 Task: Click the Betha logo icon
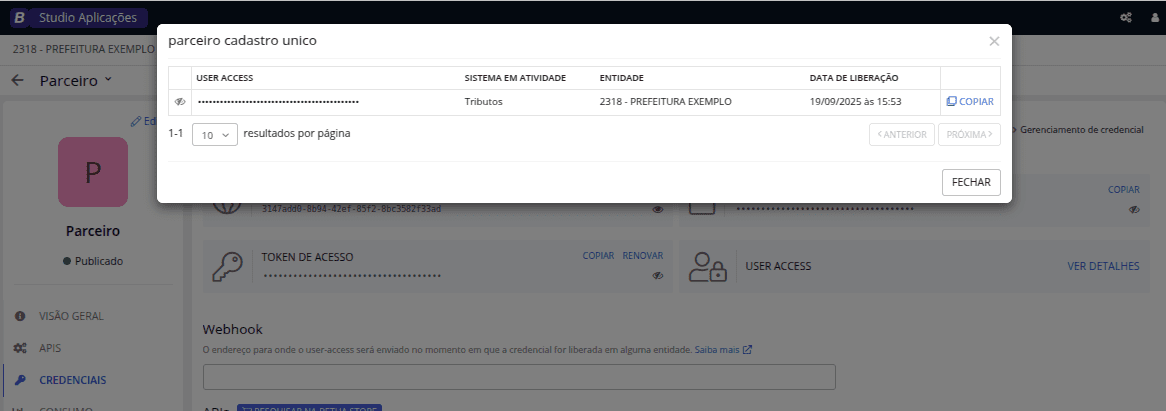19,17
